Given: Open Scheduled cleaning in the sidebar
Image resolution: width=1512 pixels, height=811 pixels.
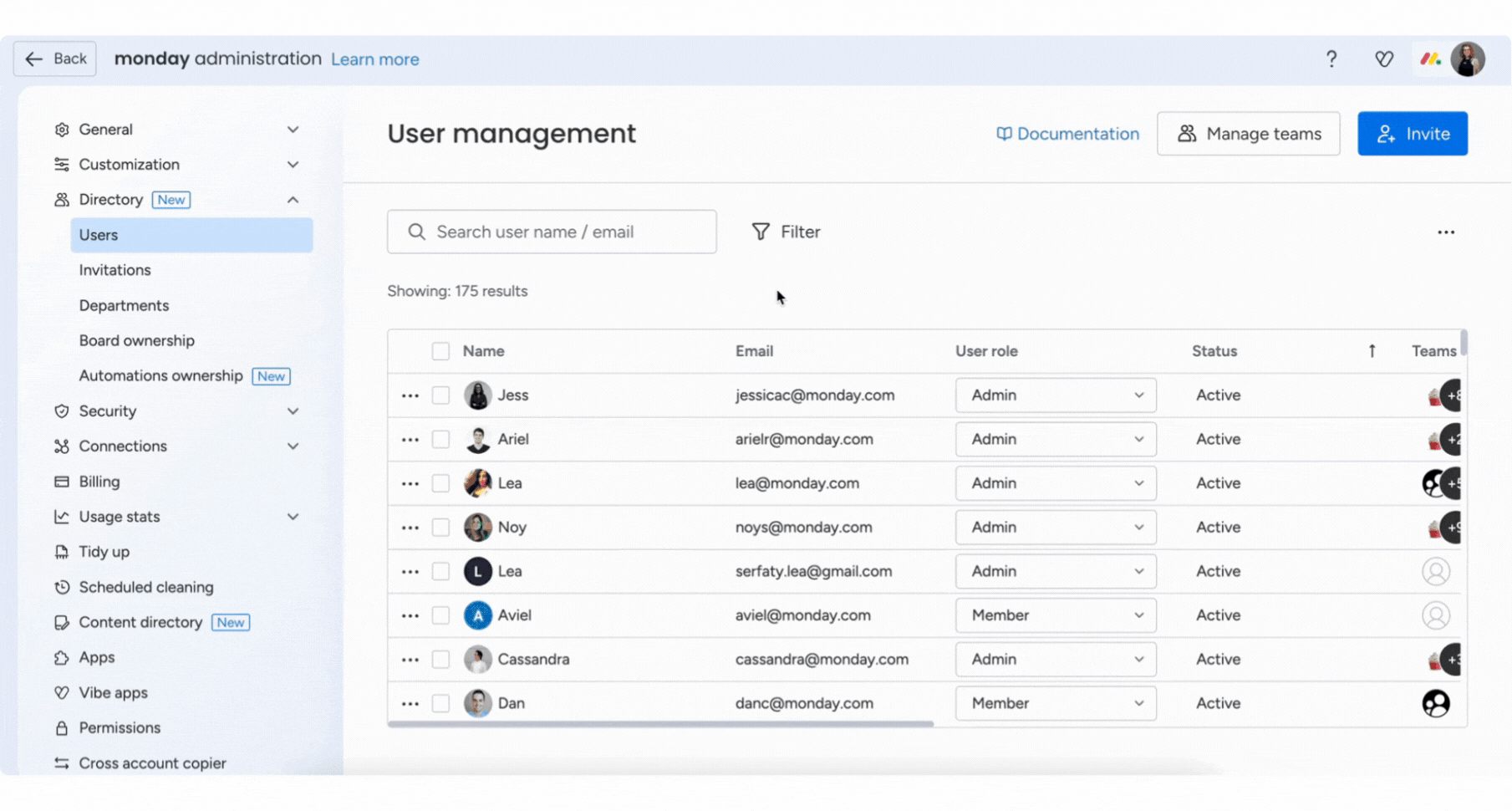Looking at the screenshot, I should pyautogui.click(x=146, y=587).
